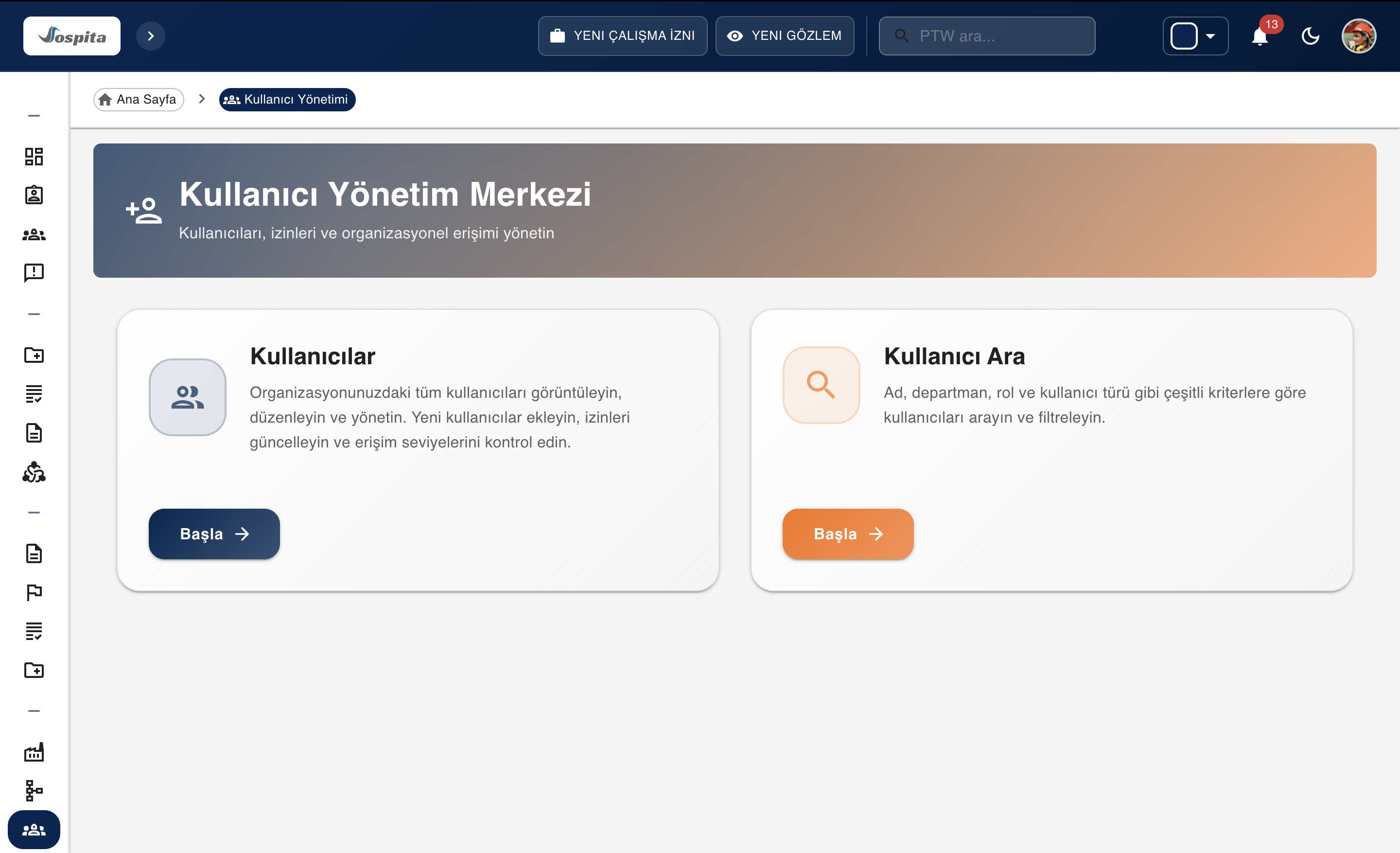Viewport: 1400px width, 853px height.
Task: Select the Kullanıcı Yönetimi breadcrumb chip
Action: [287, 99]
